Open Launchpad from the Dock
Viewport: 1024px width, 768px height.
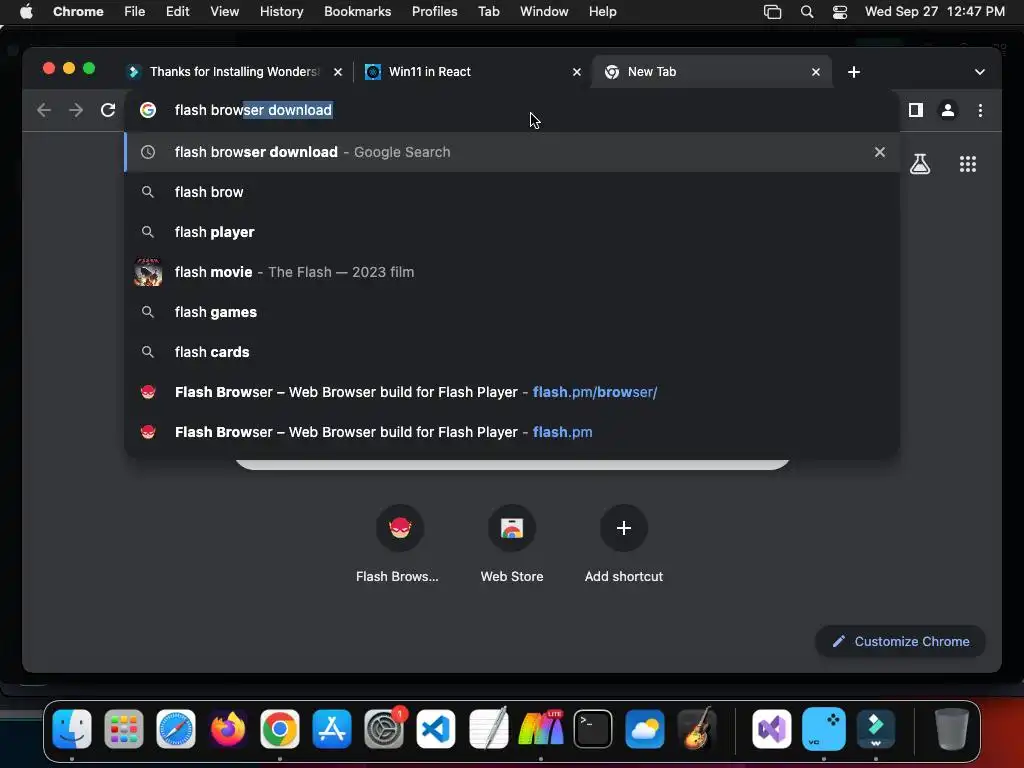[124, 729]
